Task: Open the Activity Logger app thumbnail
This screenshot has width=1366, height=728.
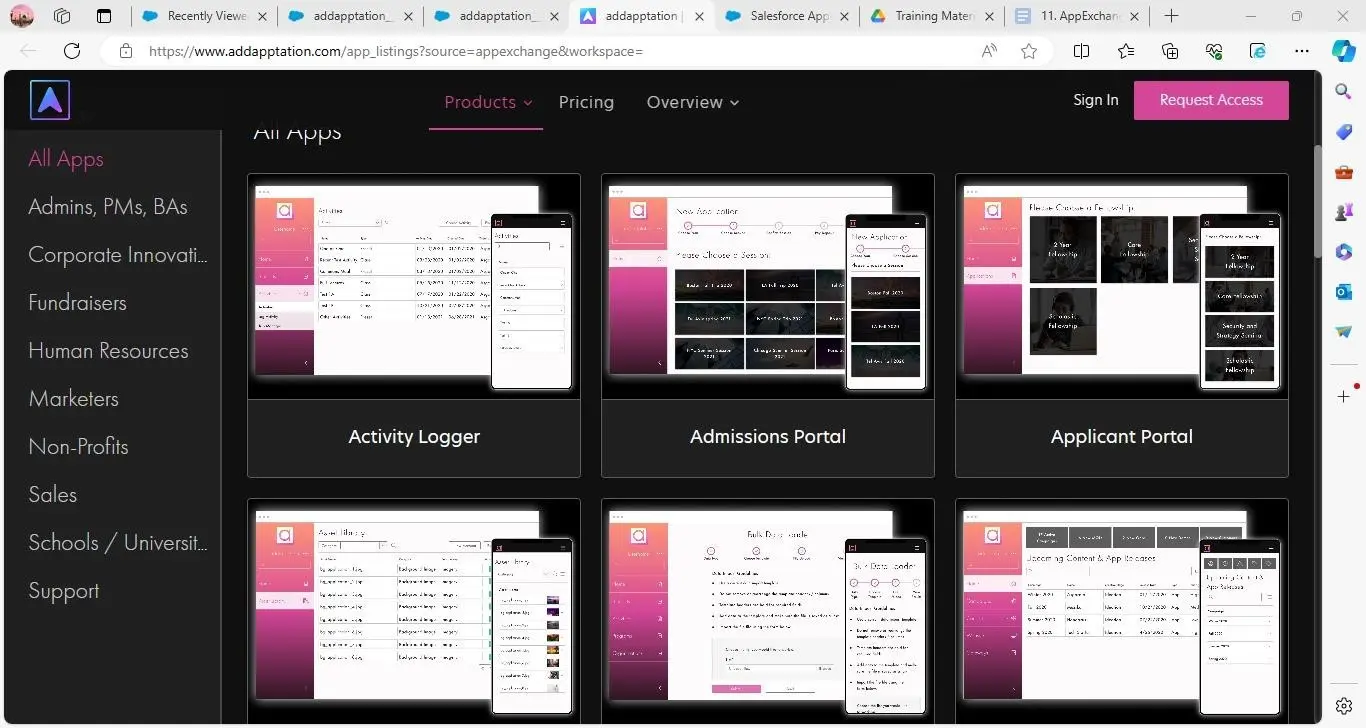Action: click(413, 287)
